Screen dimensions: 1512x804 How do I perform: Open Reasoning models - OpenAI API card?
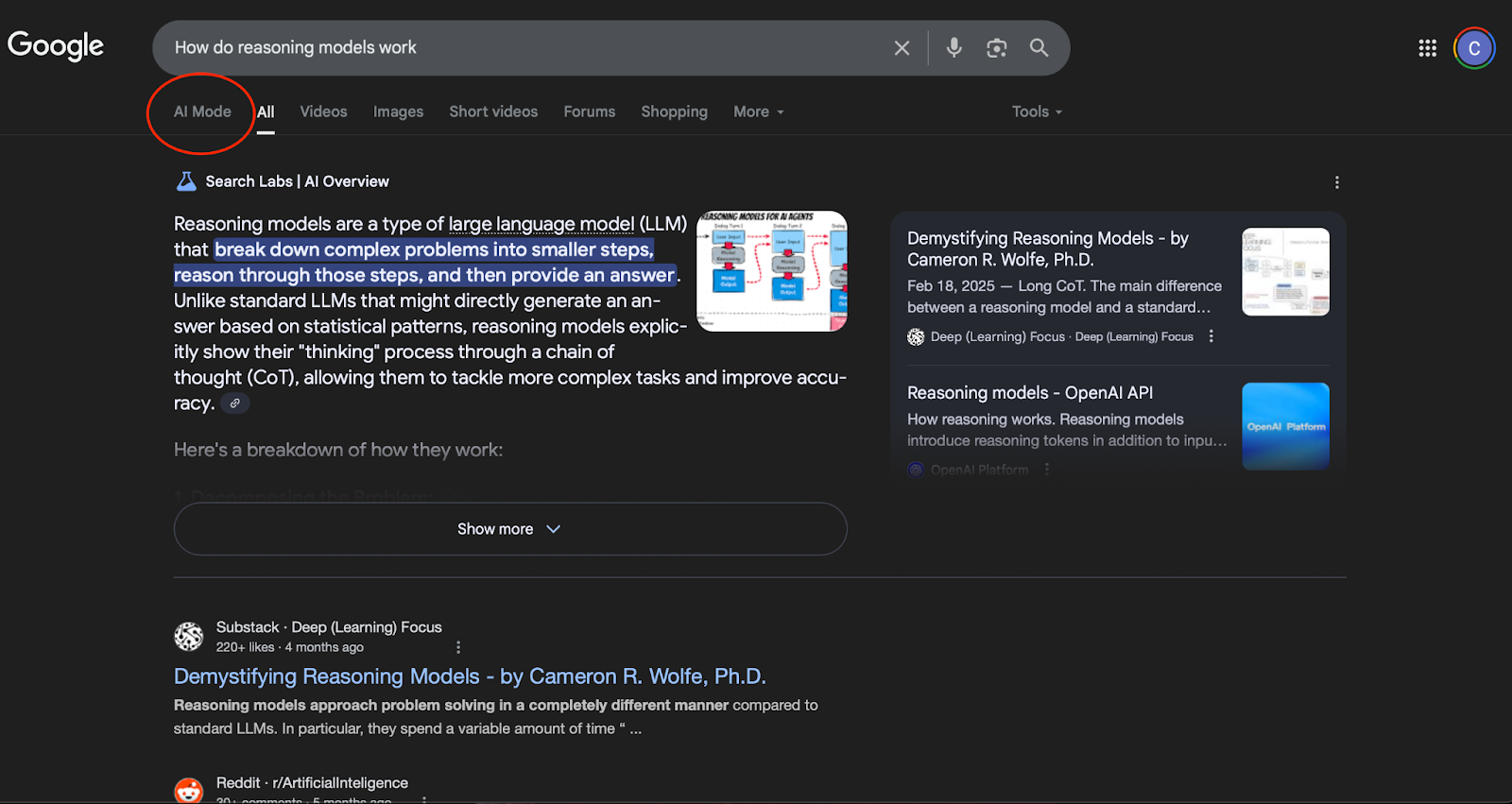(1118, 428)
